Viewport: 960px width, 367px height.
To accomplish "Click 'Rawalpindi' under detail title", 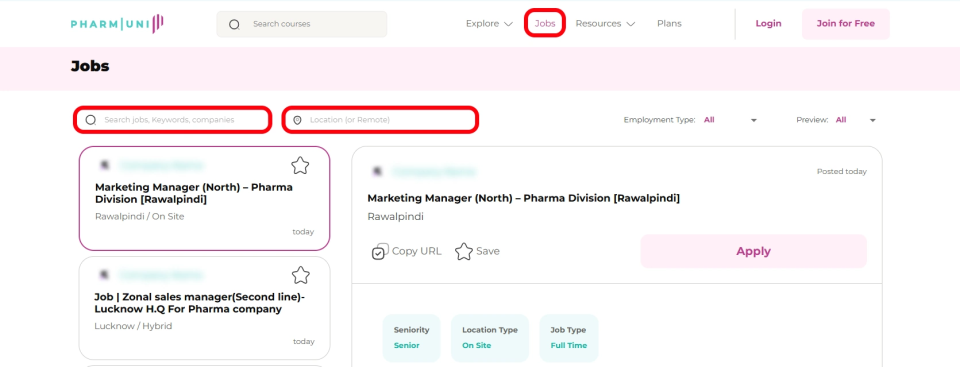I will [396, 217].
